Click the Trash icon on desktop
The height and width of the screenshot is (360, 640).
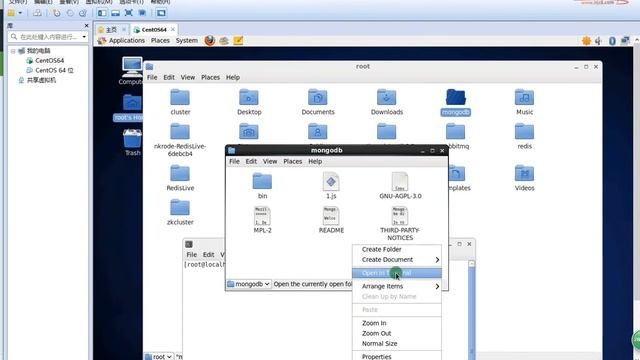[x=132, y=142]
